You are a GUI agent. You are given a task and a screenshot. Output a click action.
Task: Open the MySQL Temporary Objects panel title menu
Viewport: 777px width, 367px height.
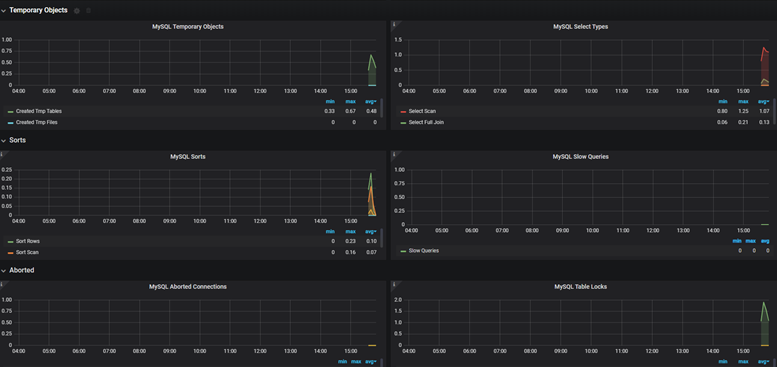(188, 27)
